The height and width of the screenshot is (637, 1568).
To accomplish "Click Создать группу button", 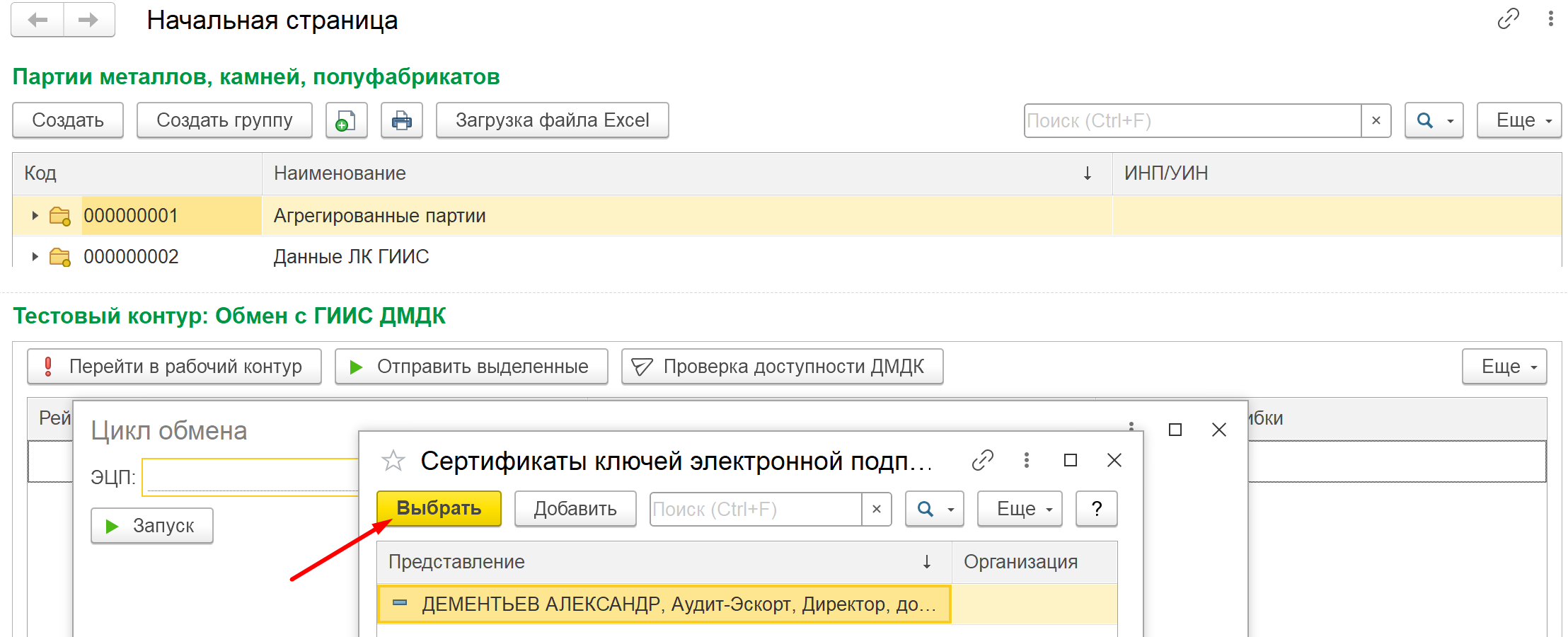I will tap(224, 120).
